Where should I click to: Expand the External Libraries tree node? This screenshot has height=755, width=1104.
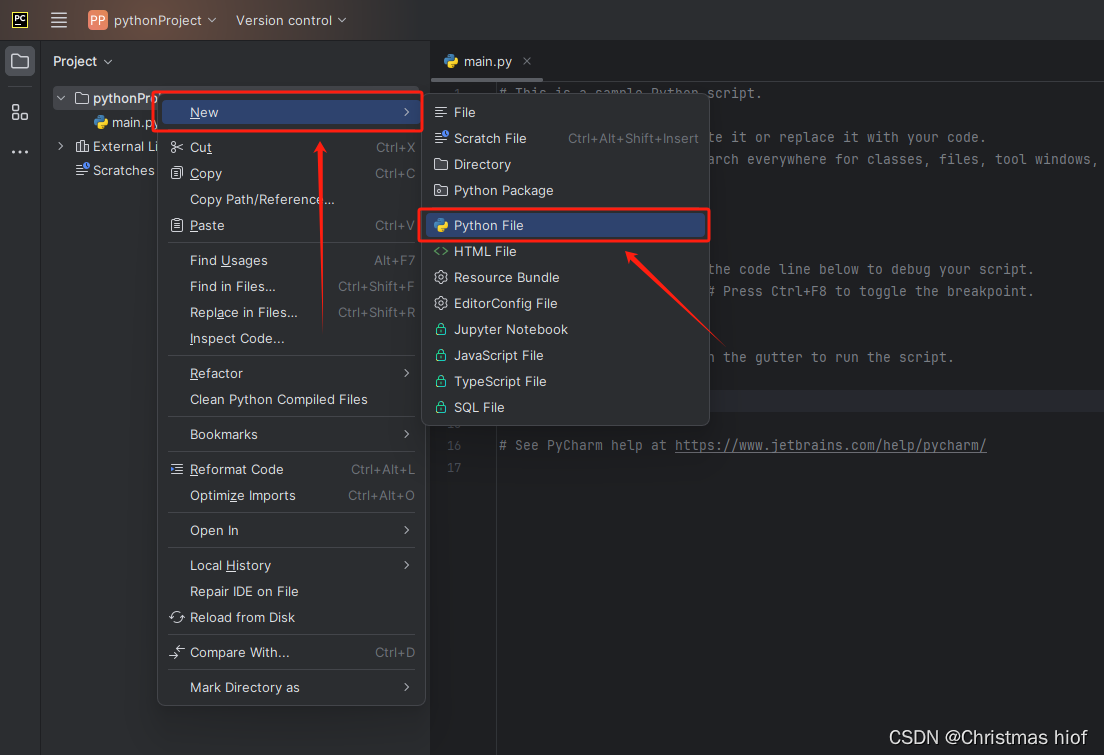61,146
